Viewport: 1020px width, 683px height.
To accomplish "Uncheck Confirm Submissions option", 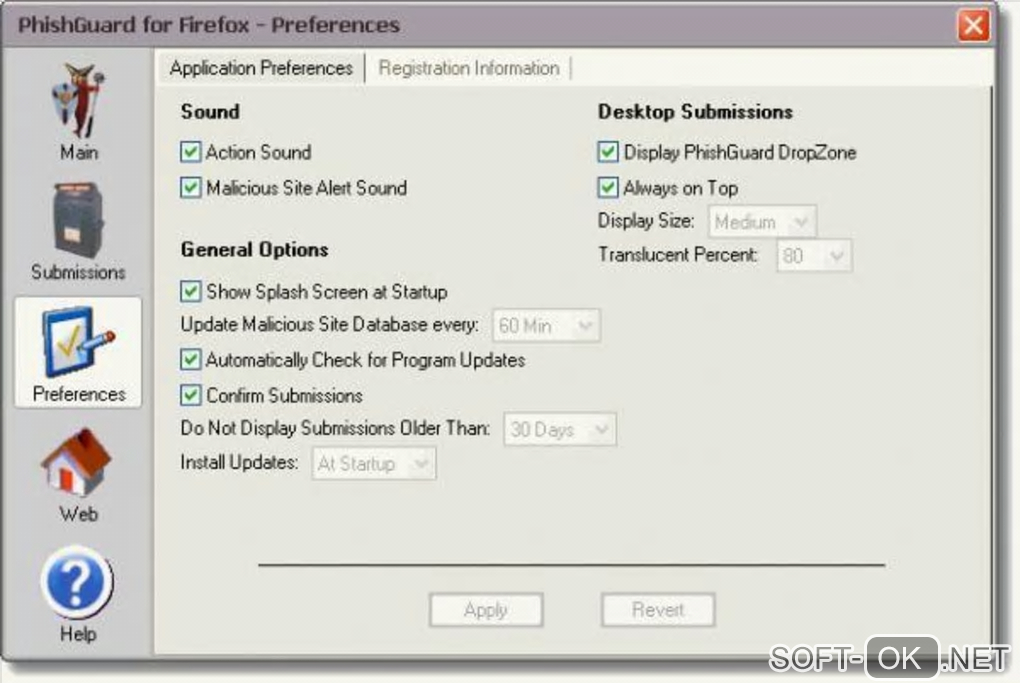I will click(x=191, y=394).
